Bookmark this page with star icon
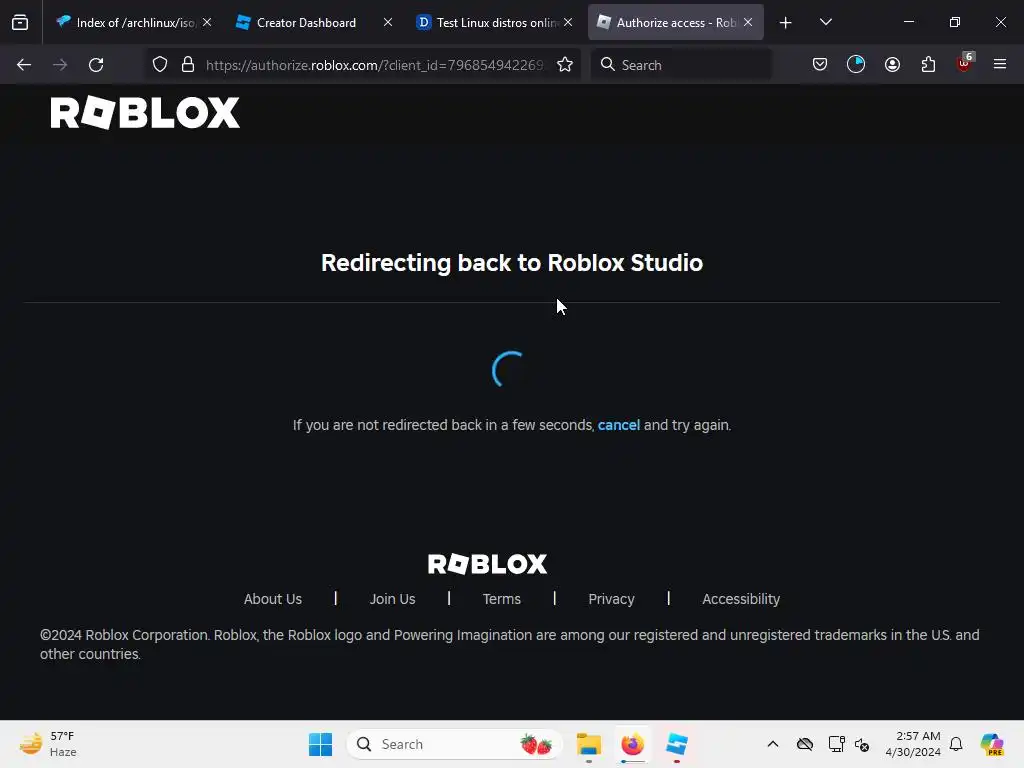 click(565, 65)
